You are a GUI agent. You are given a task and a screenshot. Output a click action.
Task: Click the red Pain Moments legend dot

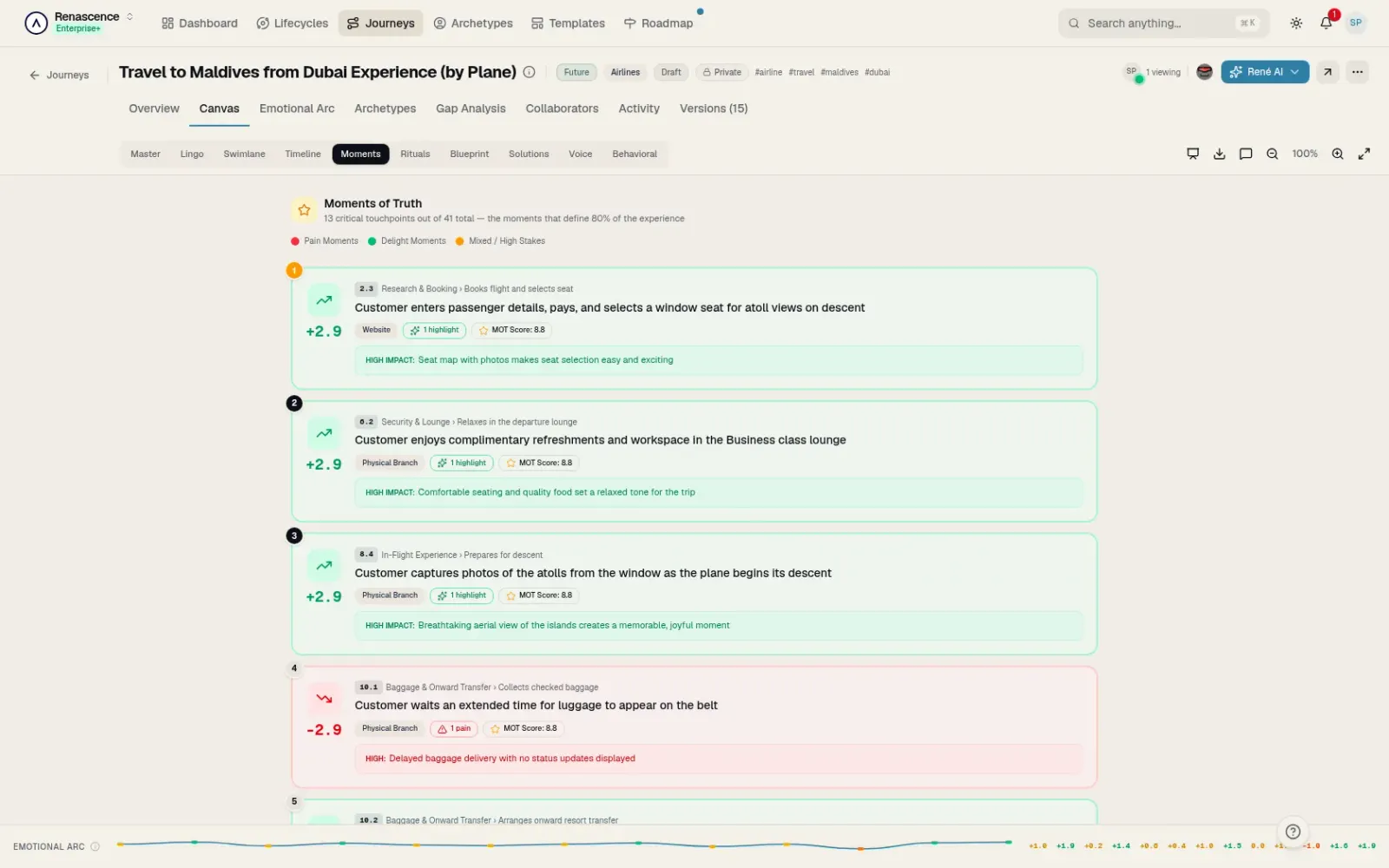[x=295, y=241]
